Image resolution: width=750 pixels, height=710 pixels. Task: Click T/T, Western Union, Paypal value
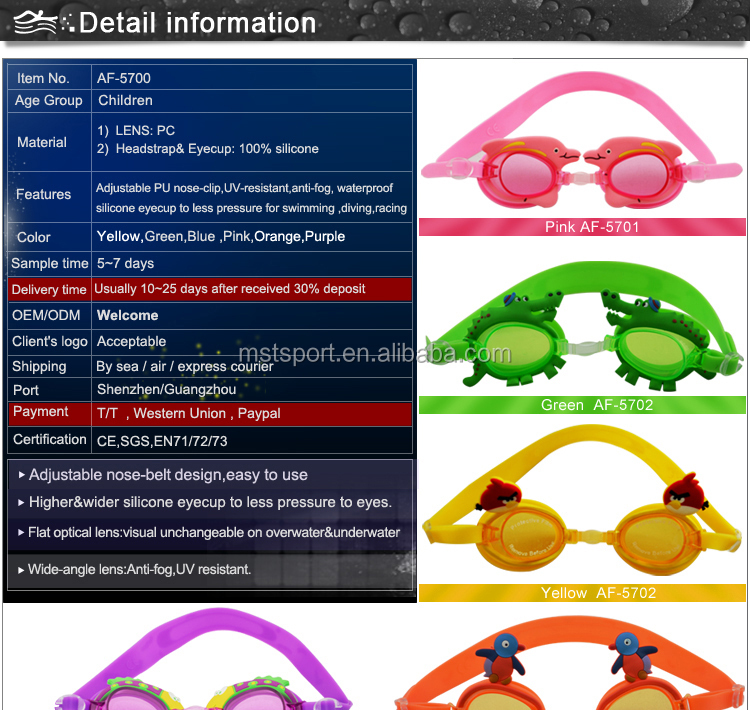tap(188, 413)
